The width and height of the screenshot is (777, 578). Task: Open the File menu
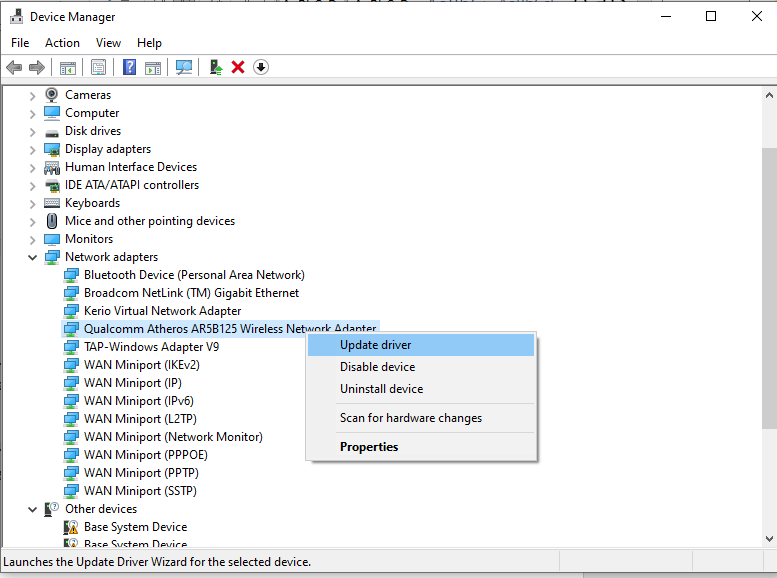pos(20,43)
